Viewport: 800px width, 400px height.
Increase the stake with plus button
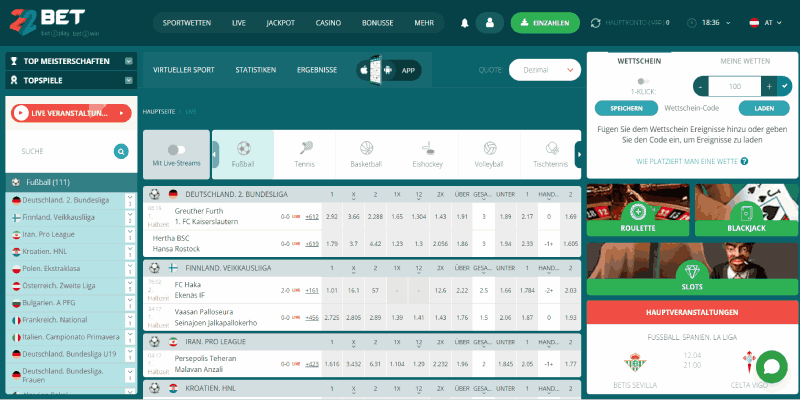(x=769, y=86)
